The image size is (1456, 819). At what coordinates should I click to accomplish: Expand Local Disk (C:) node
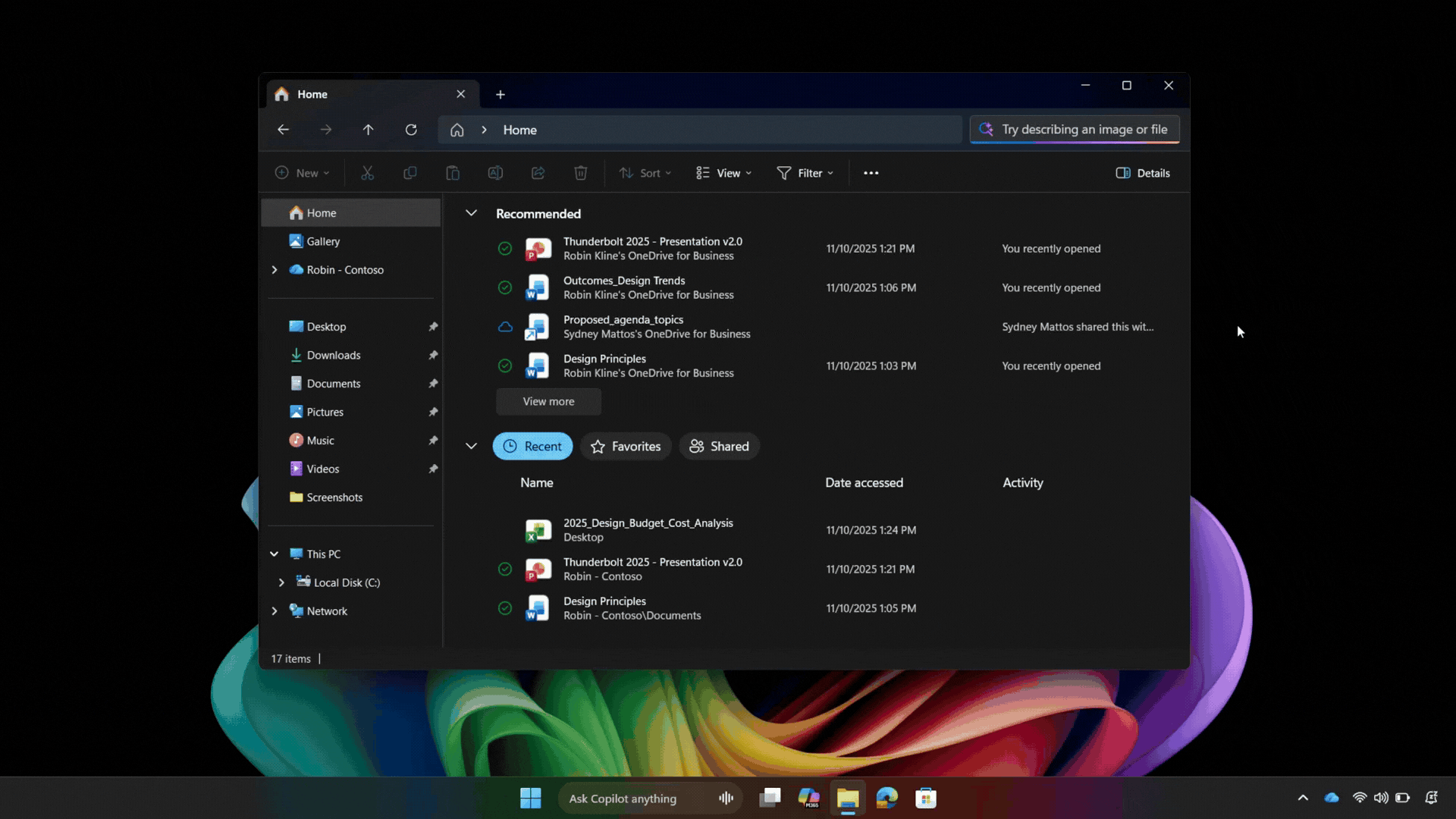[x=281, y=582]
